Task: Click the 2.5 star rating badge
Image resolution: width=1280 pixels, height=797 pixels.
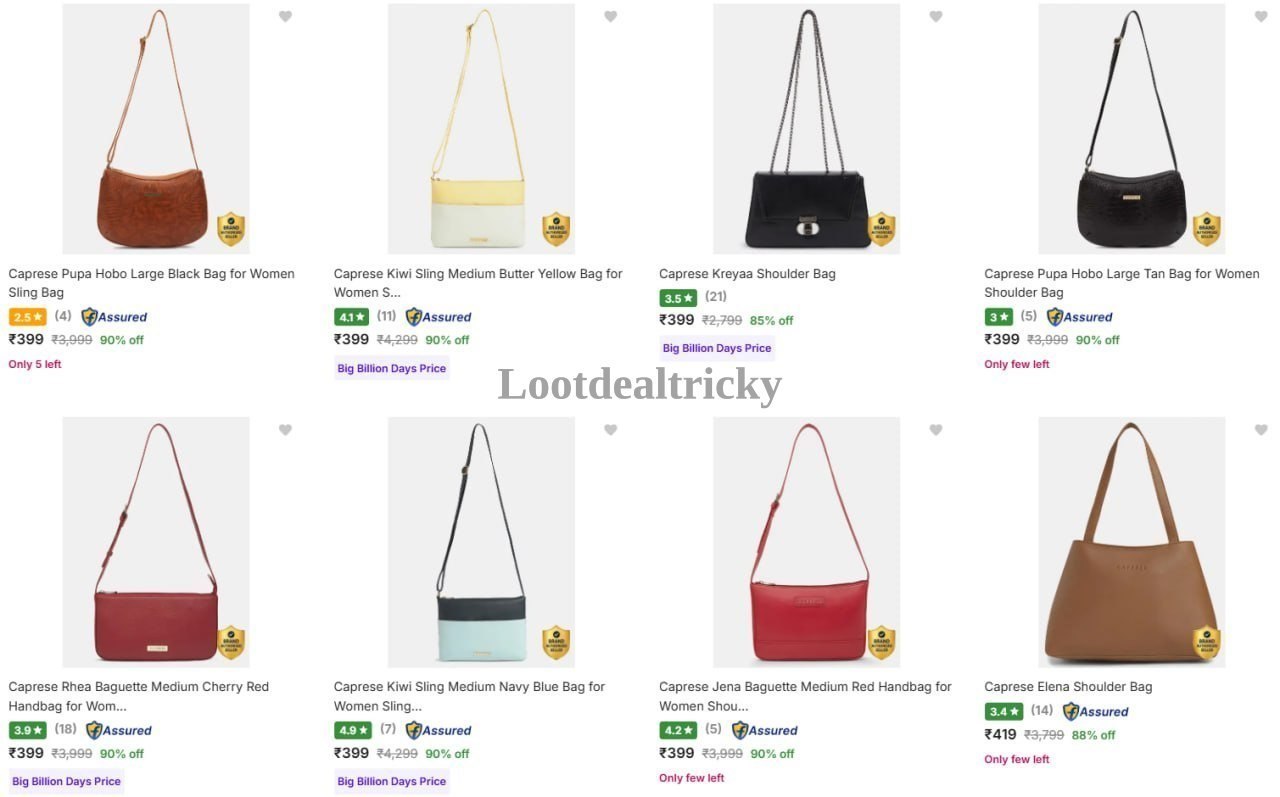Action: [27, 317]
